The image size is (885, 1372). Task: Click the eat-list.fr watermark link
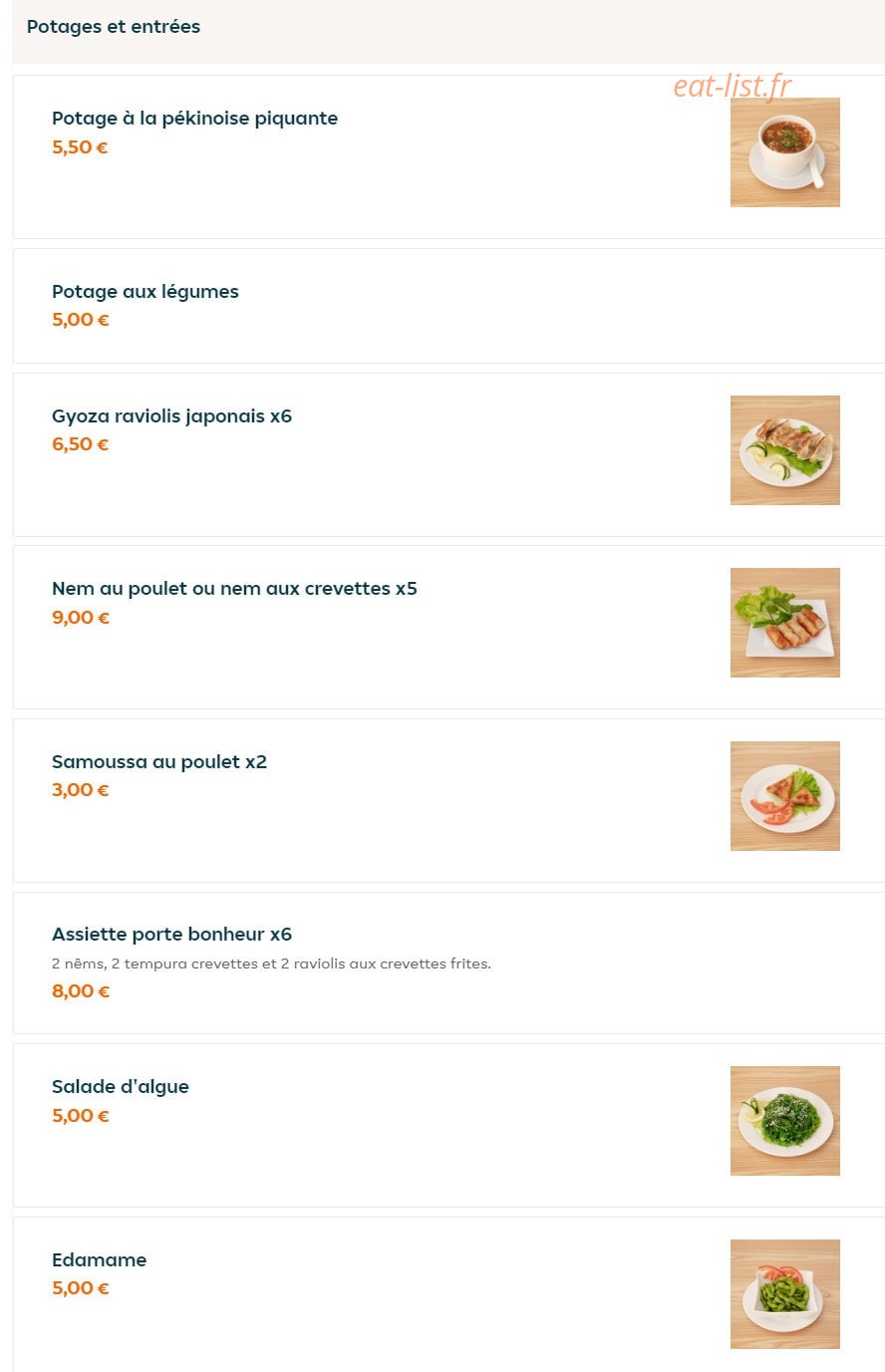[733, 86]
